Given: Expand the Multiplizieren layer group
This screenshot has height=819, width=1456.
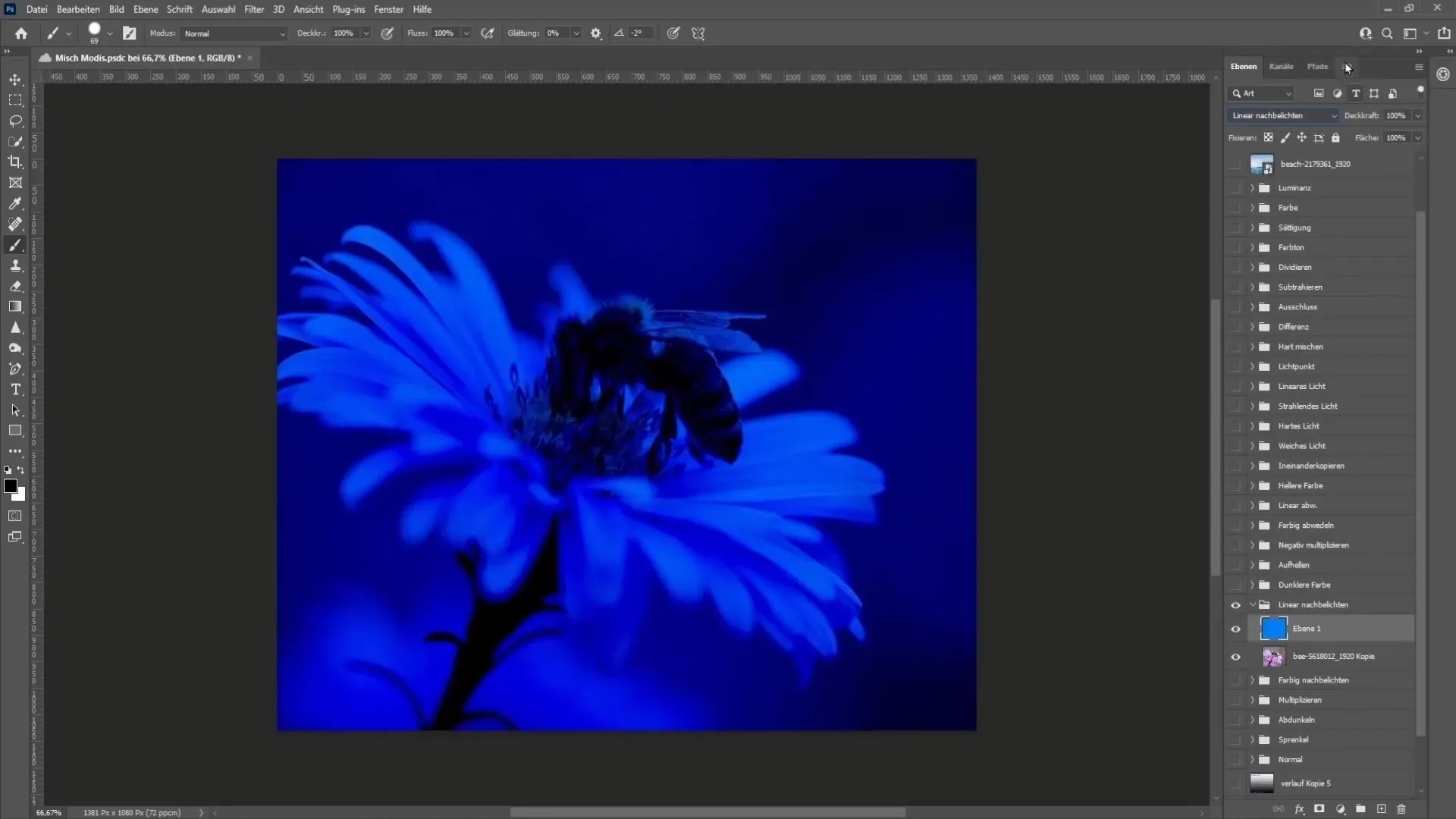Looking at the screenshot, I should [1251, 699].
